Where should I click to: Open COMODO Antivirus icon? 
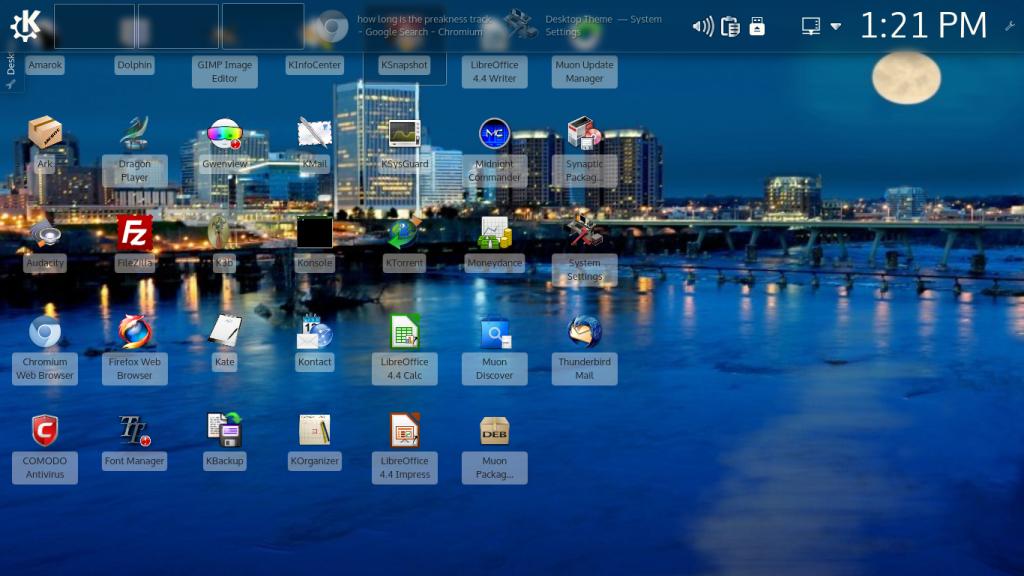[44, 432]
